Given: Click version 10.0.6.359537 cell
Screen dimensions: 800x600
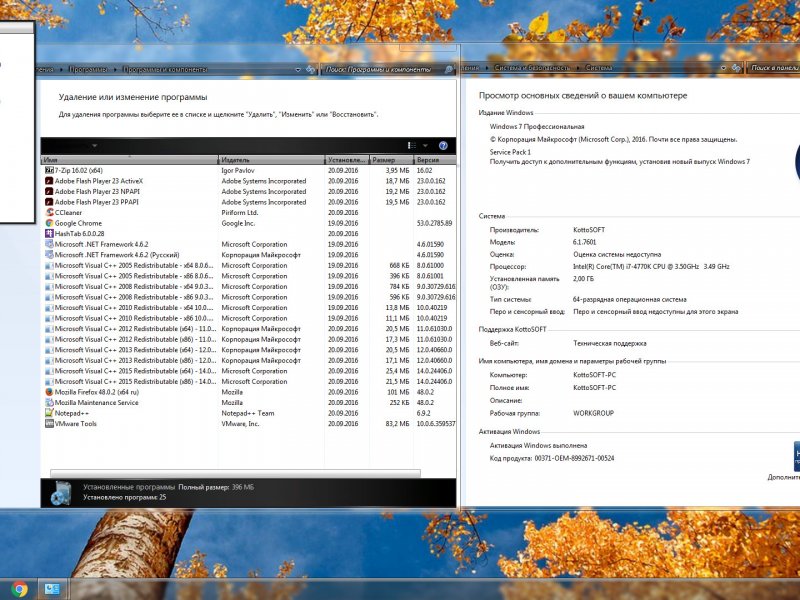Looking at the screenshot, I should point(436,423).
